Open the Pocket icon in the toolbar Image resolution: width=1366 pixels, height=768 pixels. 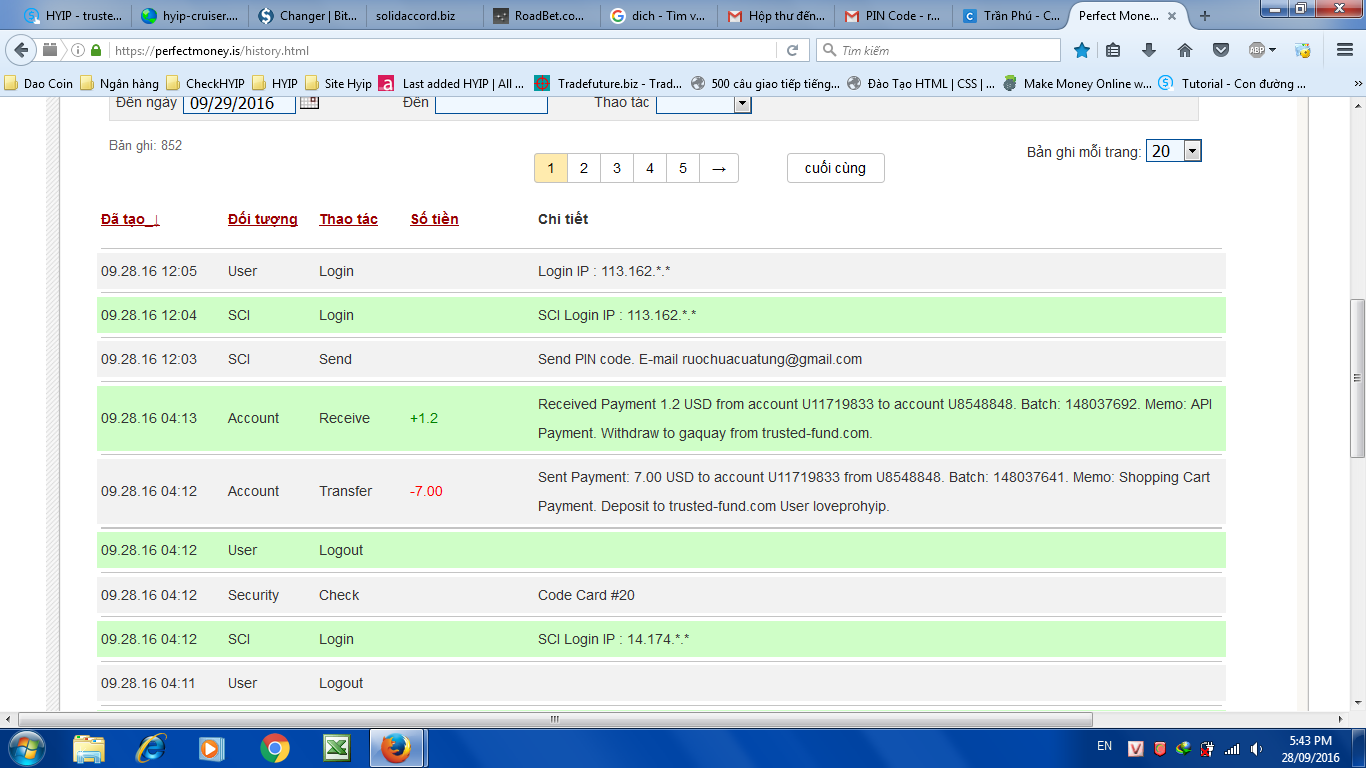click(1221, 50)
